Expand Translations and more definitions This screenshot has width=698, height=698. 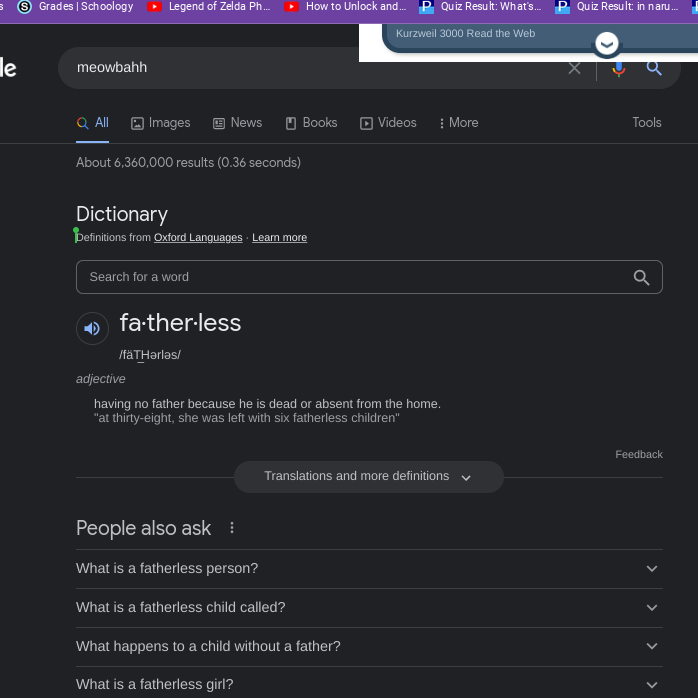(x=368, y=477)
